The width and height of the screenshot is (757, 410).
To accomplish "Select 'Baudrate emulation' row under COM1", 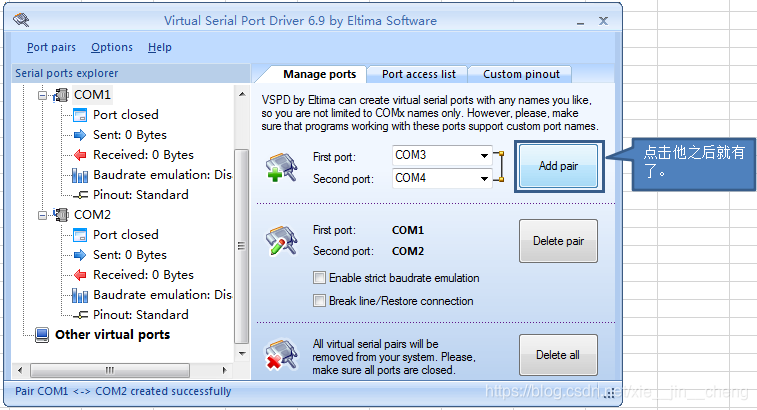I will click(x=162, y=174).
